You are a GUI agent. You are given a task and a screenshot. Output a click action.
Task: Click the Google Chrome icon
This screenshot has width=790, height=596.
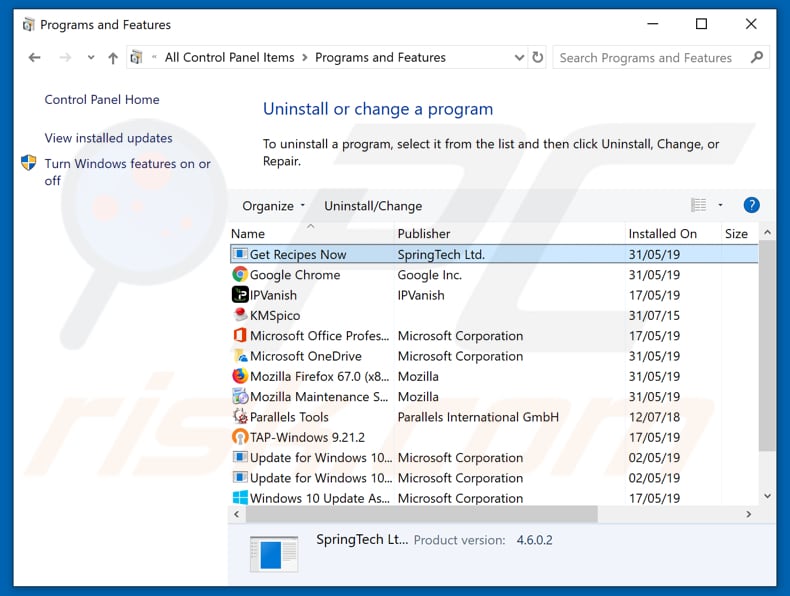tap(240, 275)
